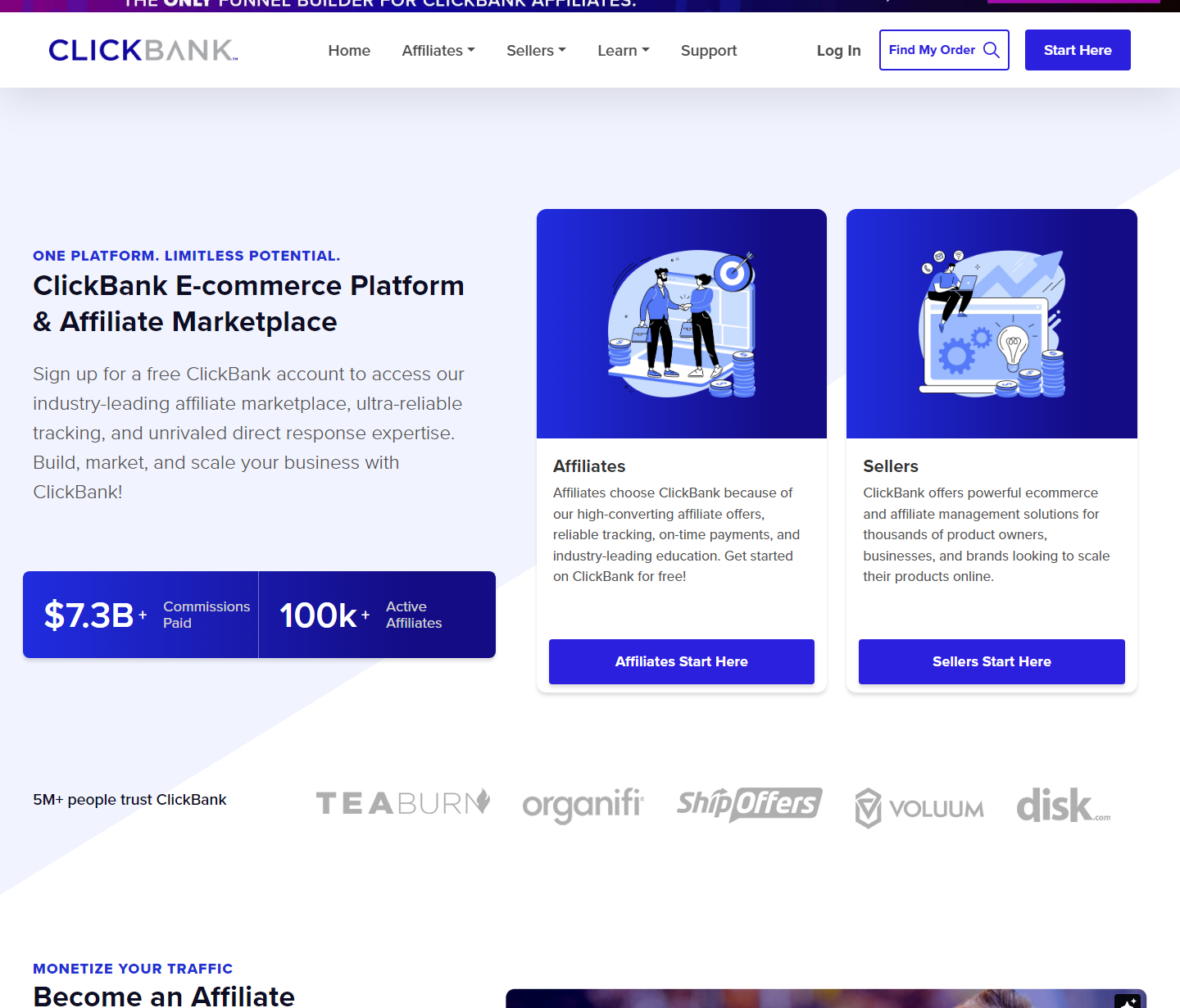
Task: Click the ShipOffers logo
Action: (750, 804)
